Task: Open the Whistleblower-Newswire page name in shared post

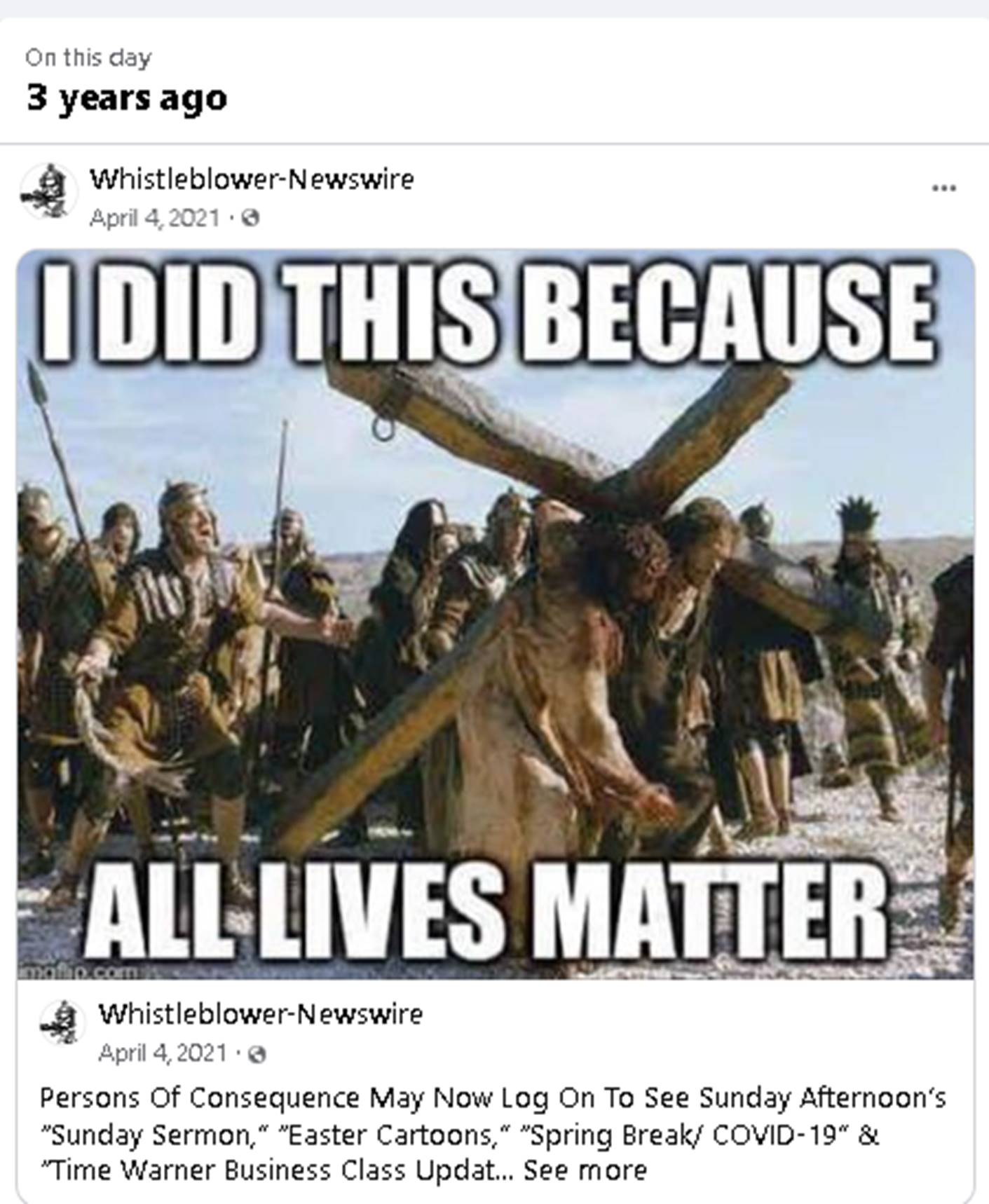Action: pyautogui.click(x=261, y=1014)
